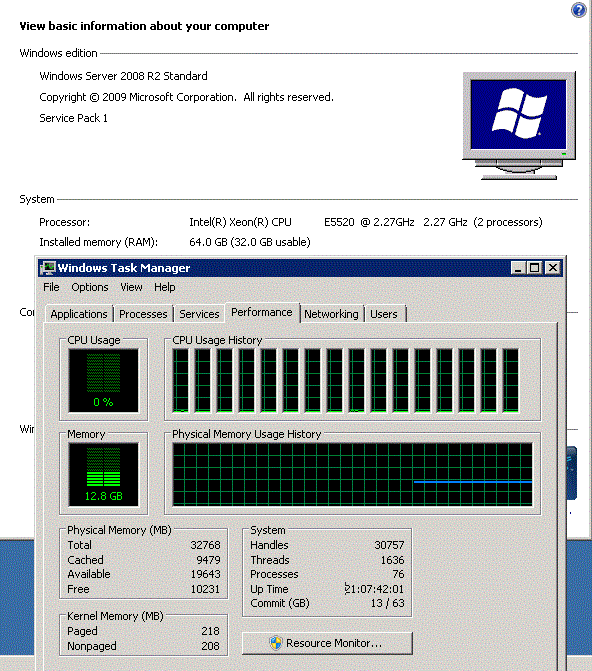Click the Cached memory value 9479
Screen dimensions: 592x671
pos(208,560)
